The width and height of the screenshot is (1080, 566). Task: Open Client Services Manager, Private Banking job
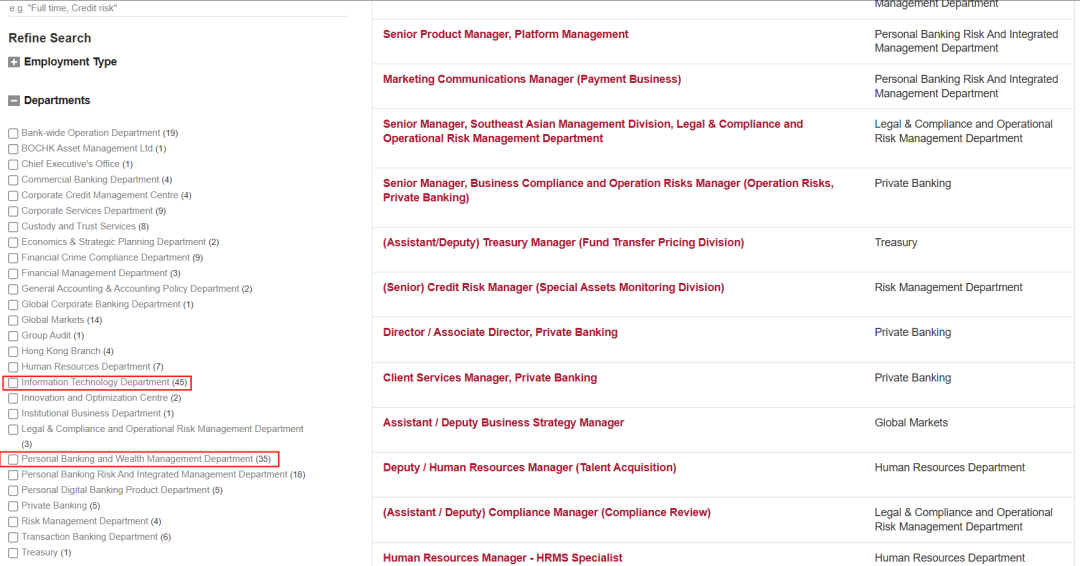pyautogui.click(x=490, y=377)
